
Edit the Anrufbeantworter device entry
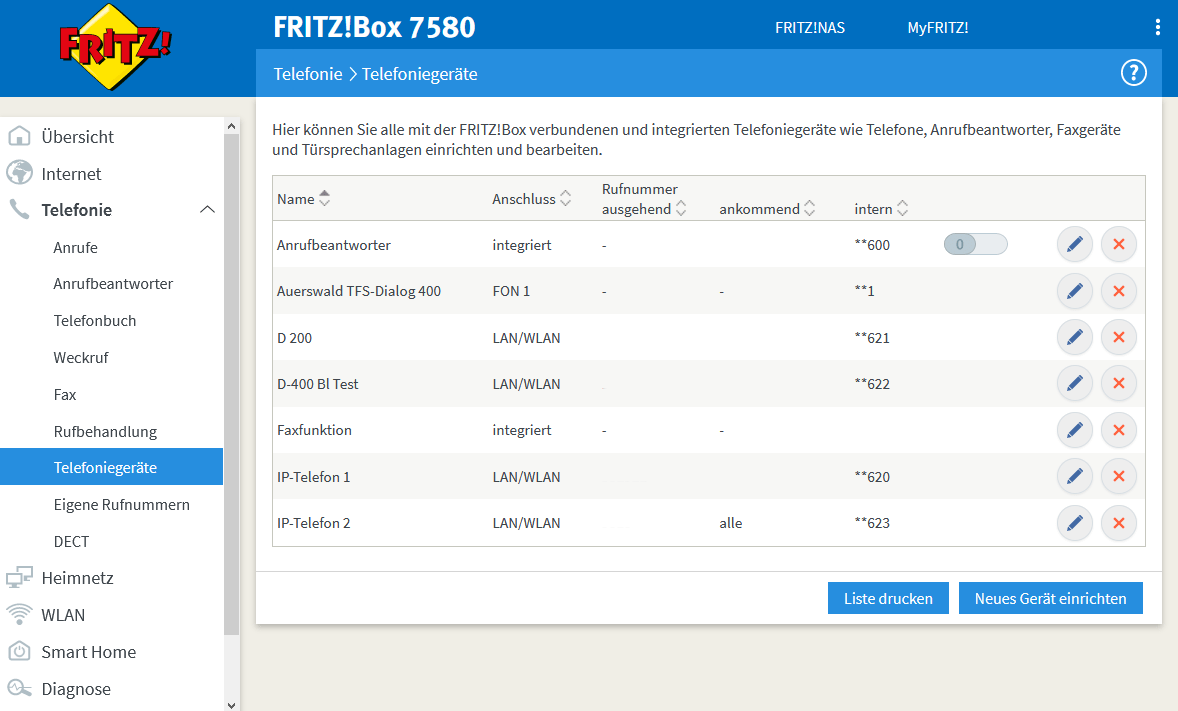click(x=1075, y=245)
